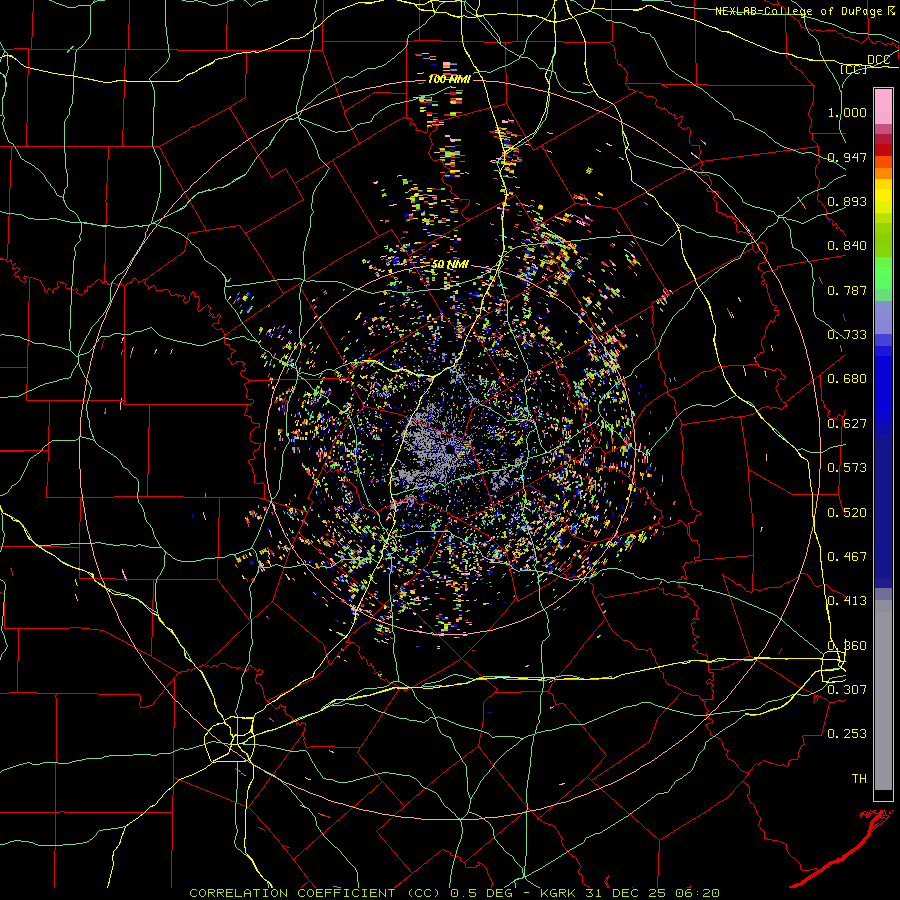Click the 0.947 legend value
This screenshot has height=900, width=900.
pyautogui.click(x=847, y=157)
